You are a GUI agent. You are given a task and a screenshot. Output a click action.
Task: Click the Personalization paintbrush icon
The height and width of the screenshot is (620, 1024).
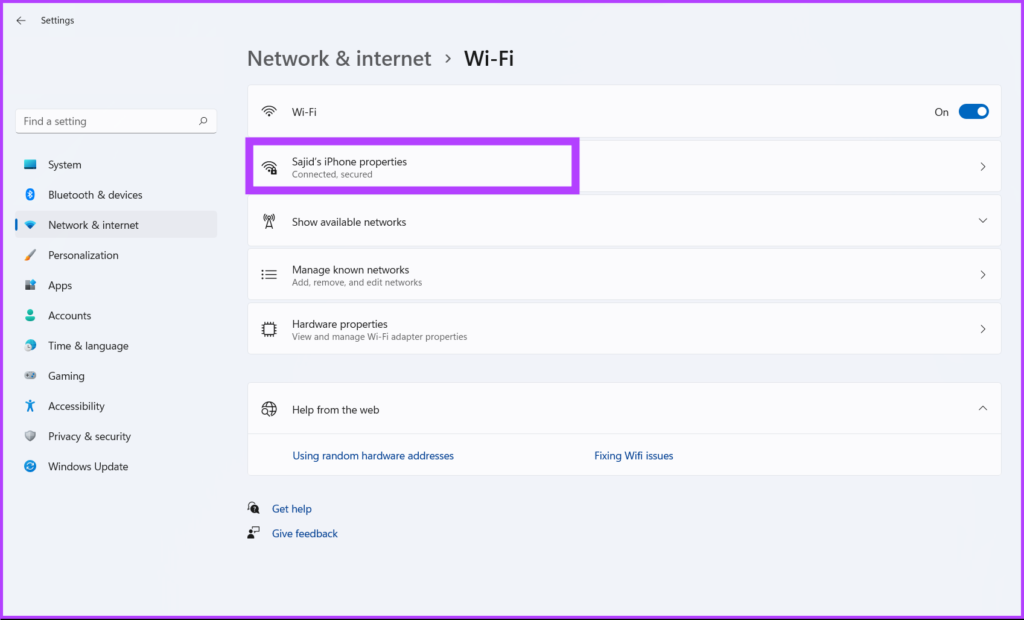pos(30,255)
